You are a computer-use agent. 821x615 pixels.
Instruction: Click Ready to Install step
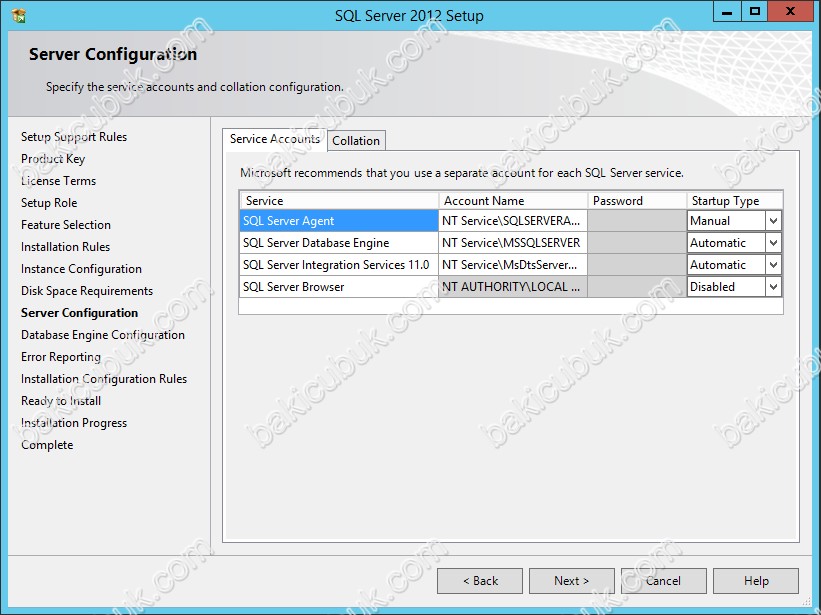click(x=61, y=400)
